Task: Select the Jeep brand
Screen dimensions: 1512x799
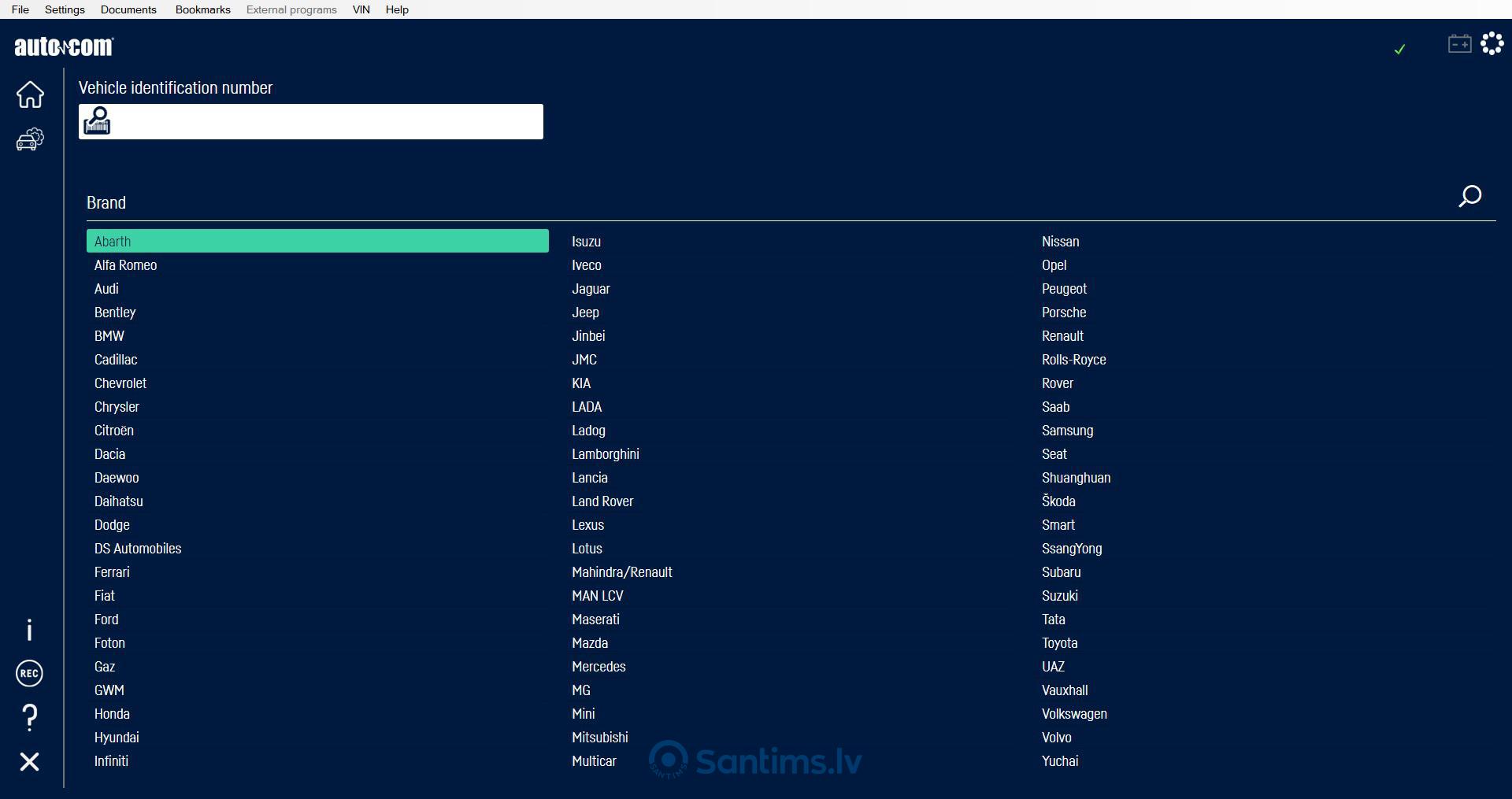Action: pos(585,313)
